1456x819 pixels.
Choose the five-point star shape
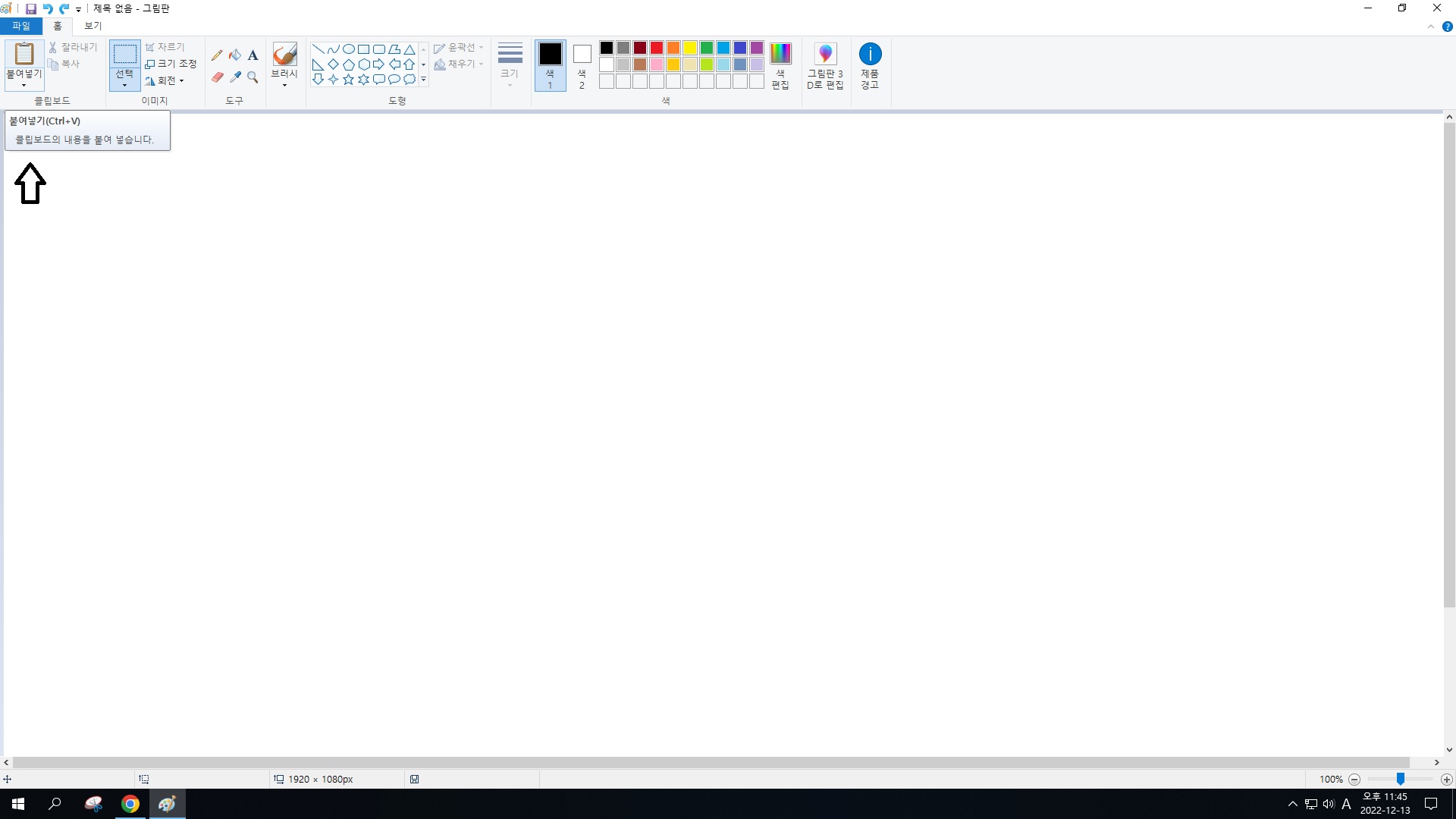coord(348,80)
